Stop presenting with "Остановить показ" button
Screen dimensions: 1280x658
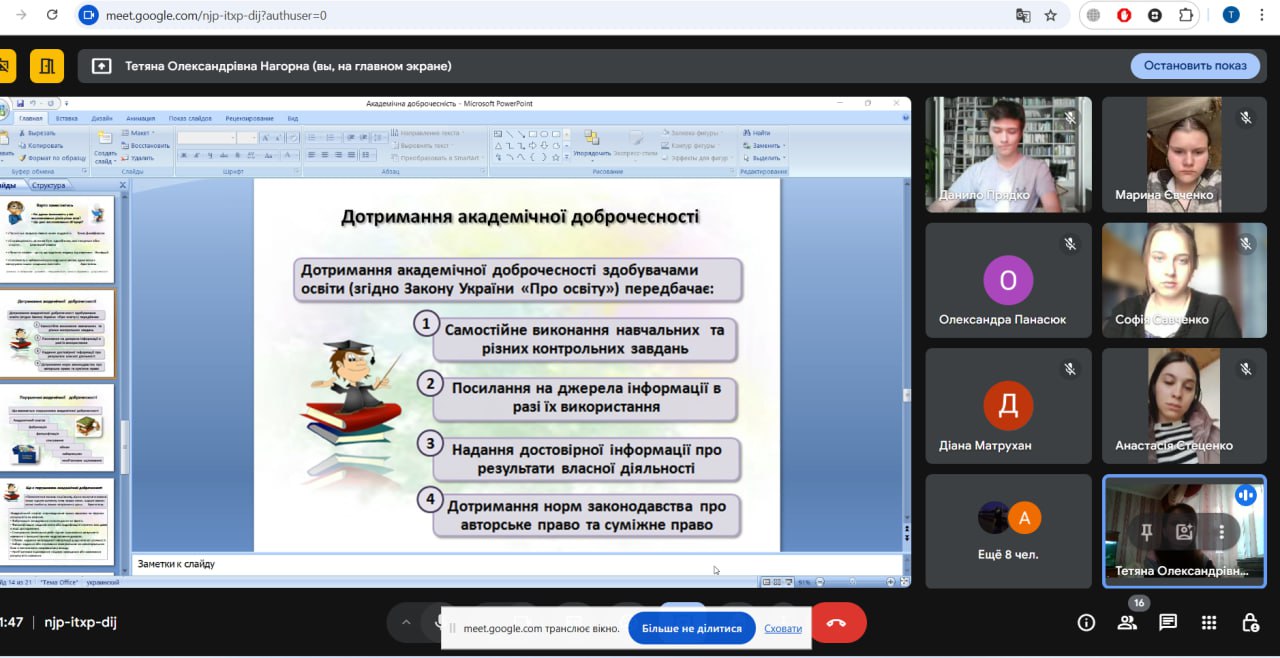pos(1195,66)
